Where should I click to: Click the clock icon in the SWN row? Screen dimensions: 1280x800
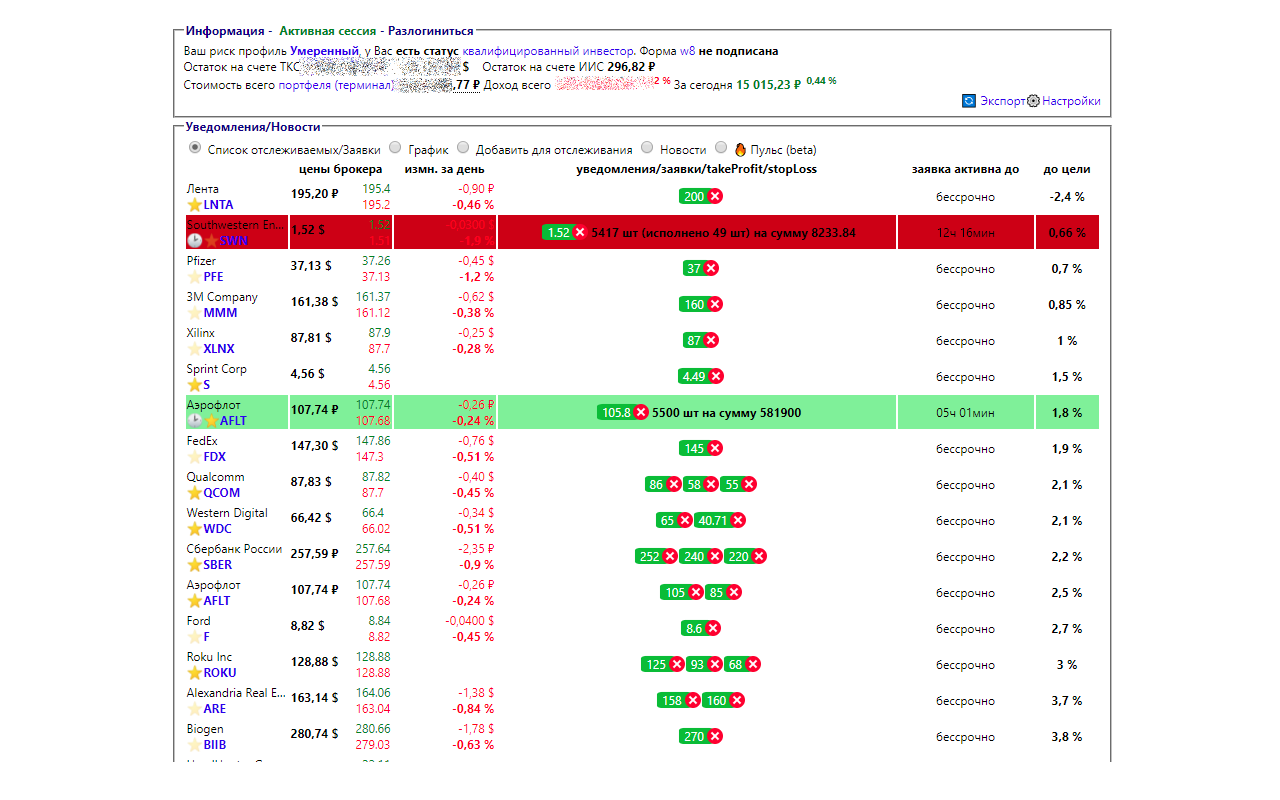tap(194, 241)
